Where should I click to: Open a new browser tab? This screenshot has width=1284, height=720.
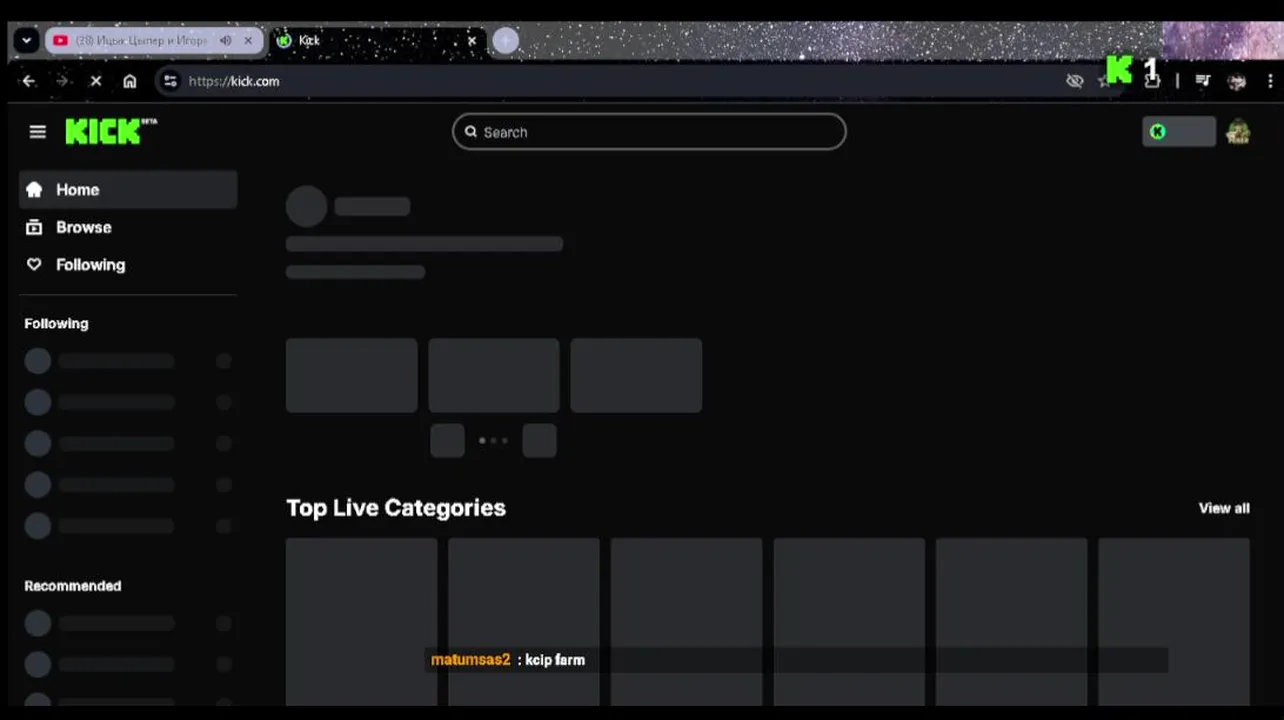[x=506, y=41]
